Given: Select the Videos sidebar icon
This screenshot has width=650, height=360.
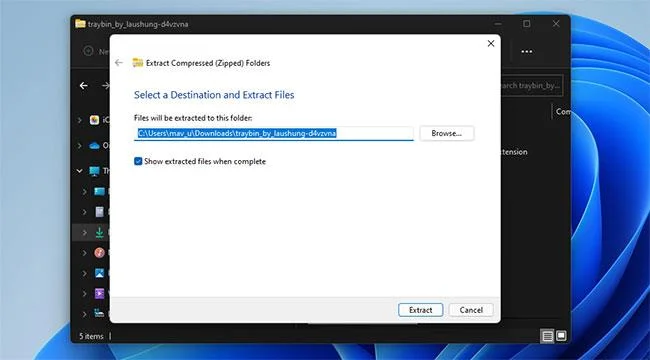Looking at the screenshot, I should click(x=99, y=294).
